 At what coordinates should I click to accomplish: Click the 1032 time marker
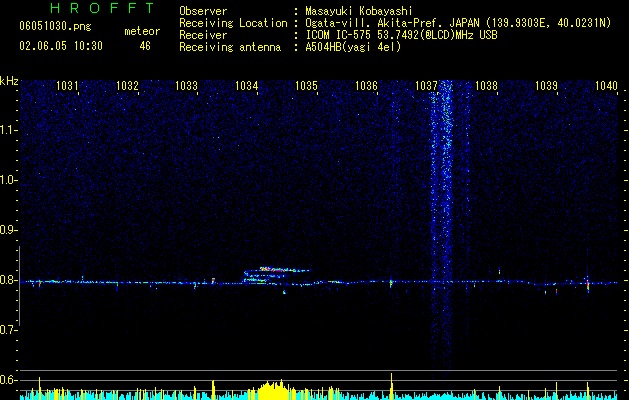point(127,85)
